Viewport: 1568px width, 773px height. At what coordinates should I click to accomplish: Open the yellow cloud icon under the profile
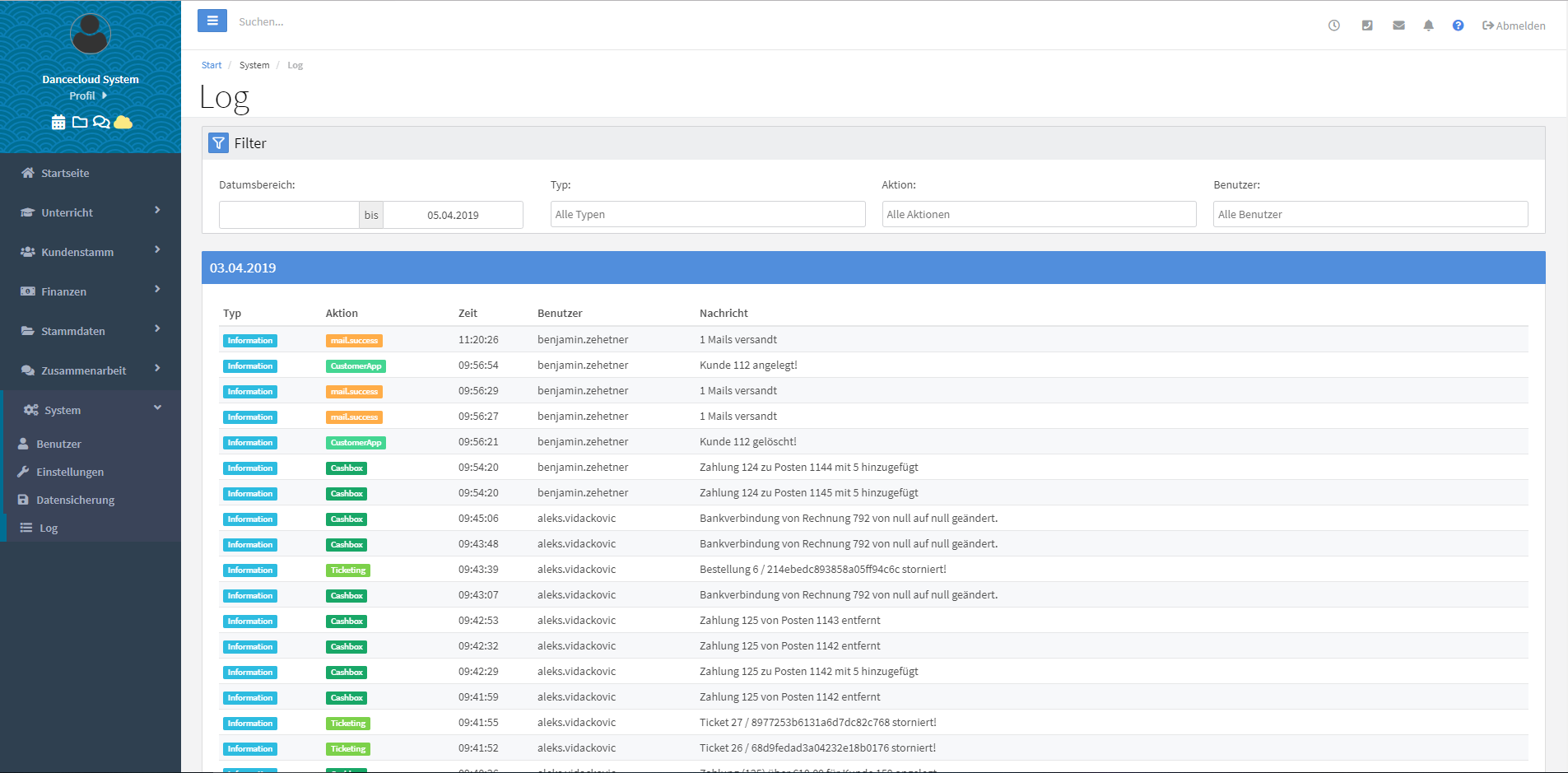(123, 122)
